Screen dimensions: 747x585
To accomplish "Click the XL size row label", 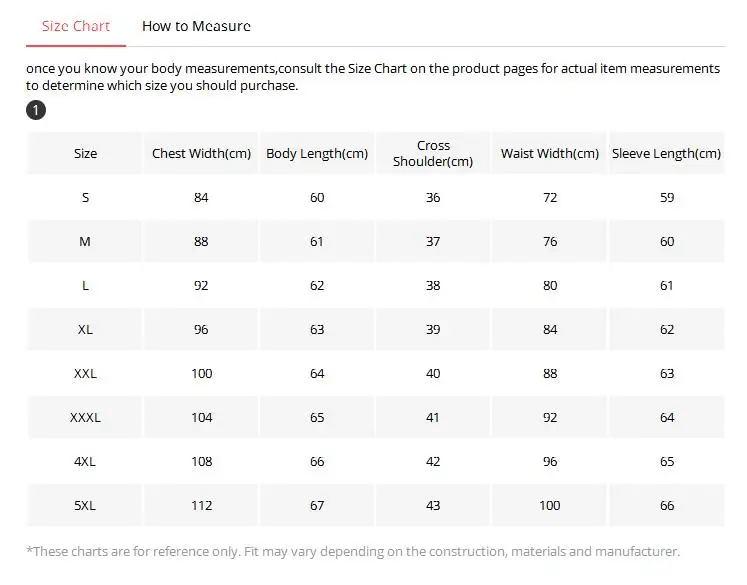I will tap(86, 329).
